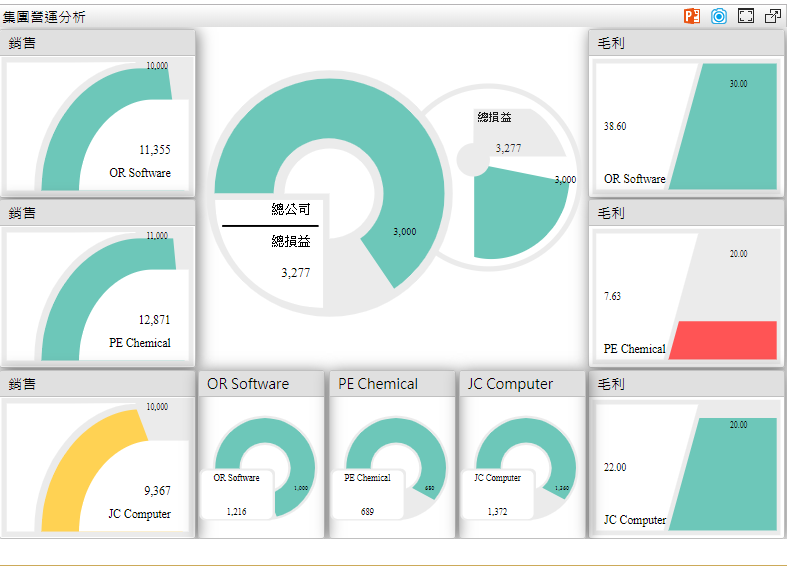Click 總損益 label under 總公司
Image resolution: width=787 pixels, height=566 pixels.
(x=291, y=241)
